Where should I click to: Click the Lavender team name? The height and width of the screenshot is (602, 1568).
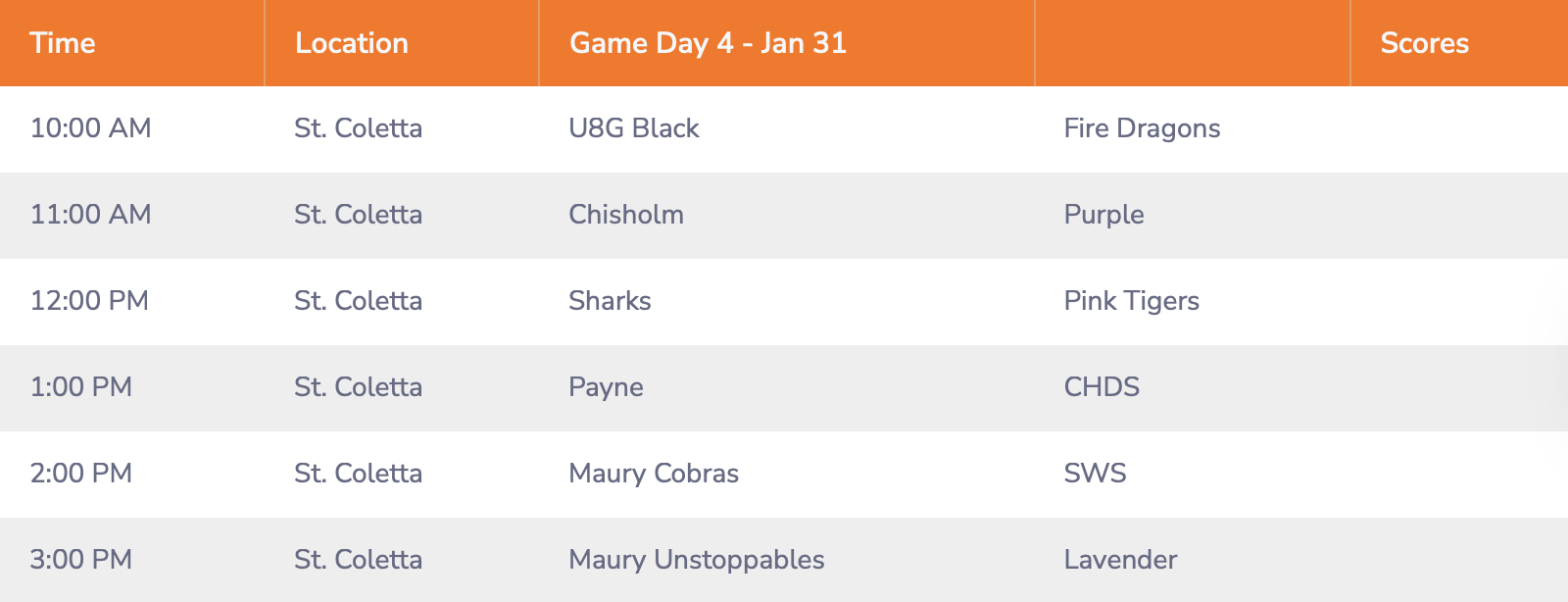[x=1120, y=560]
